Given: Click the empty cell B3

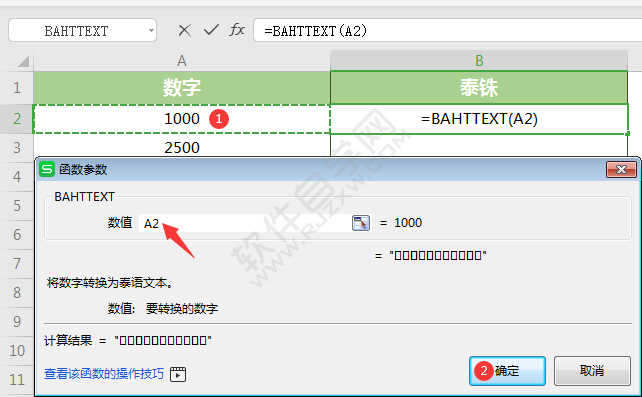Looking at the screenshot, I should (x=479, y=145).
